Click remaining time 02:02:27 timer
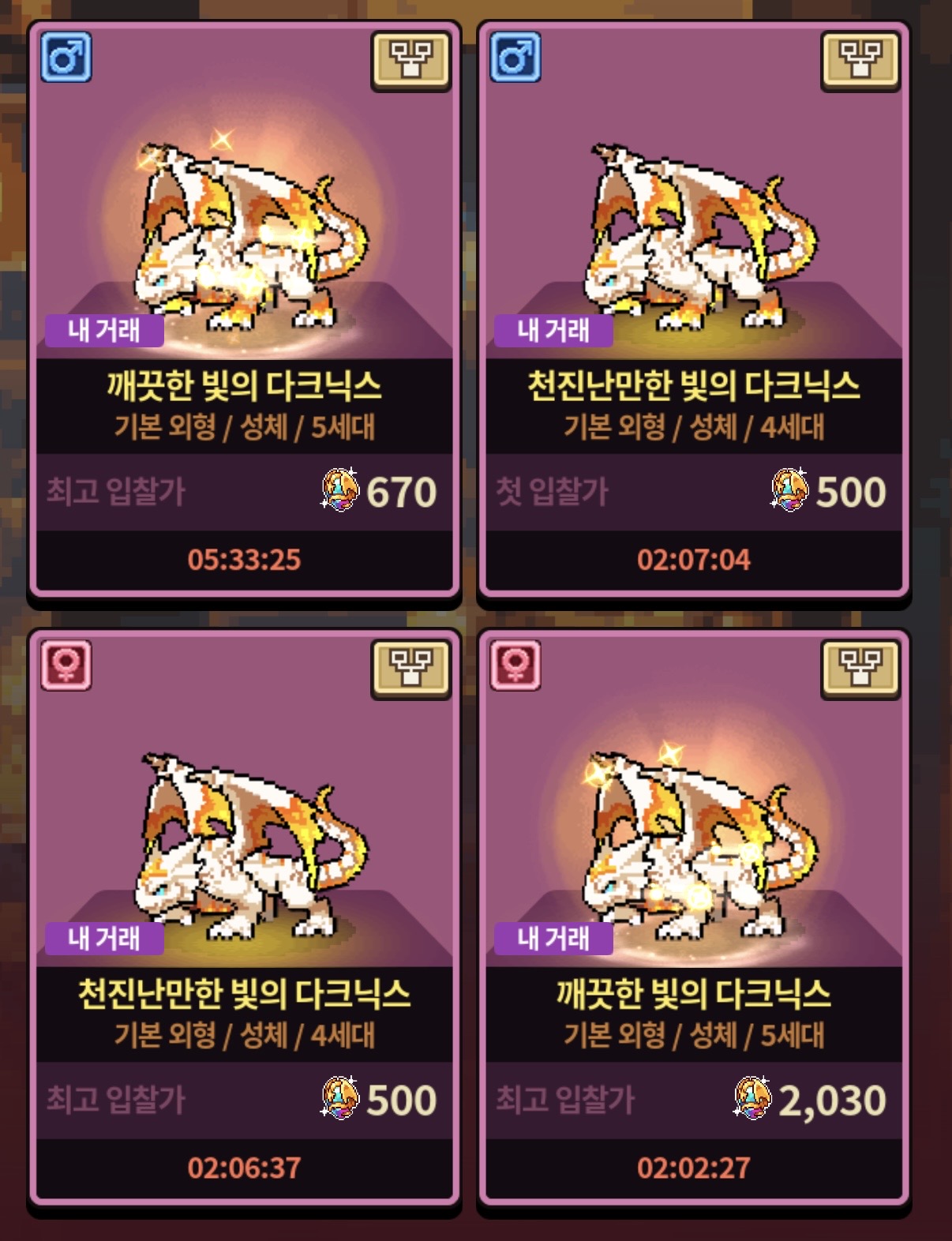Image resolution: width=952 pixels, height=1241 pixels. click(x=694, y=1168)
